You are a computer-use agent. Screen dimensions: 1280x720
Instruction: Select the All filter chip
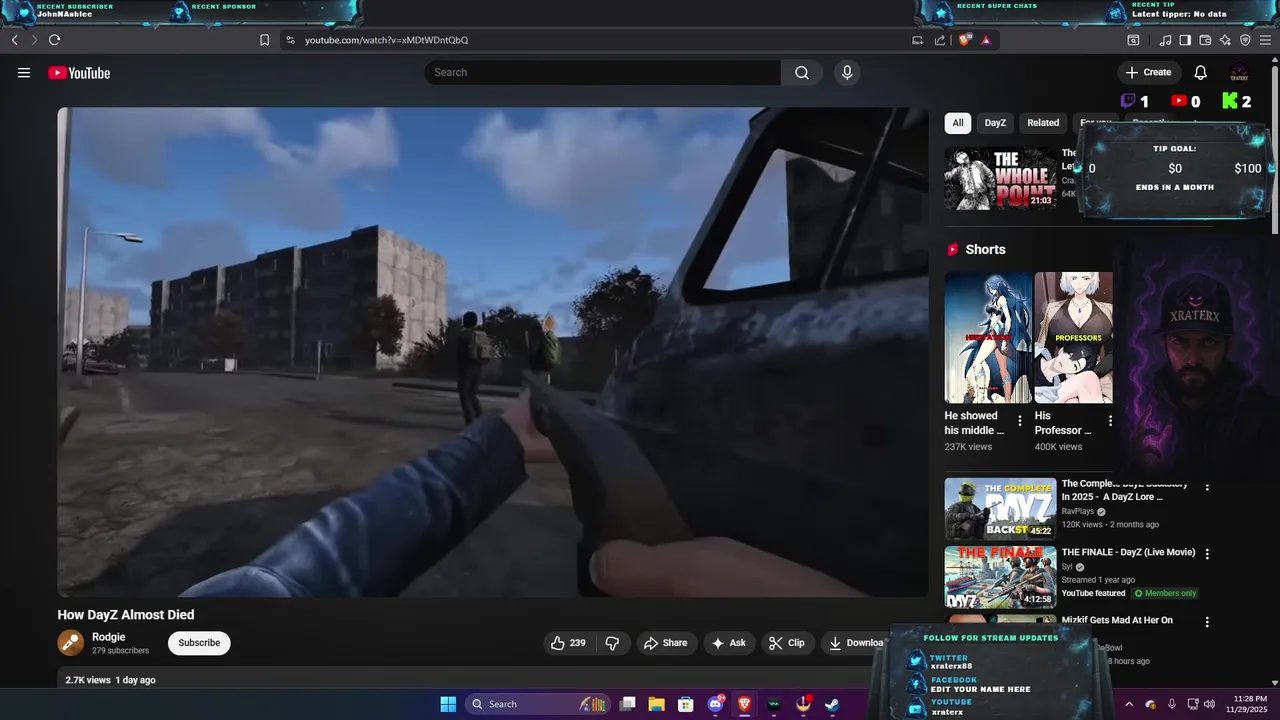pyautogui.click(x=958, y=123)
